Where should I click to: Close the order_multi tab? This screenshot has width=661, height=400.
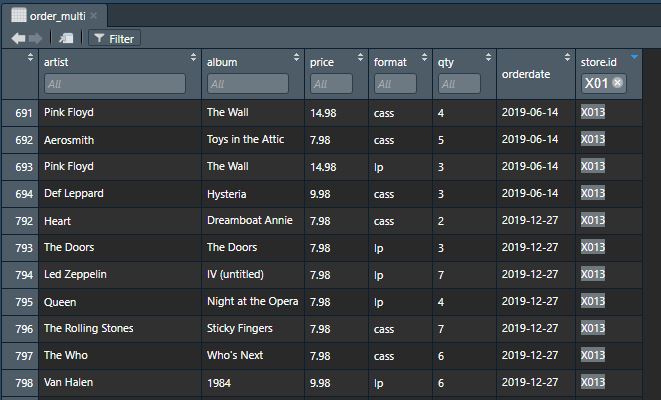tap(94, 16)
